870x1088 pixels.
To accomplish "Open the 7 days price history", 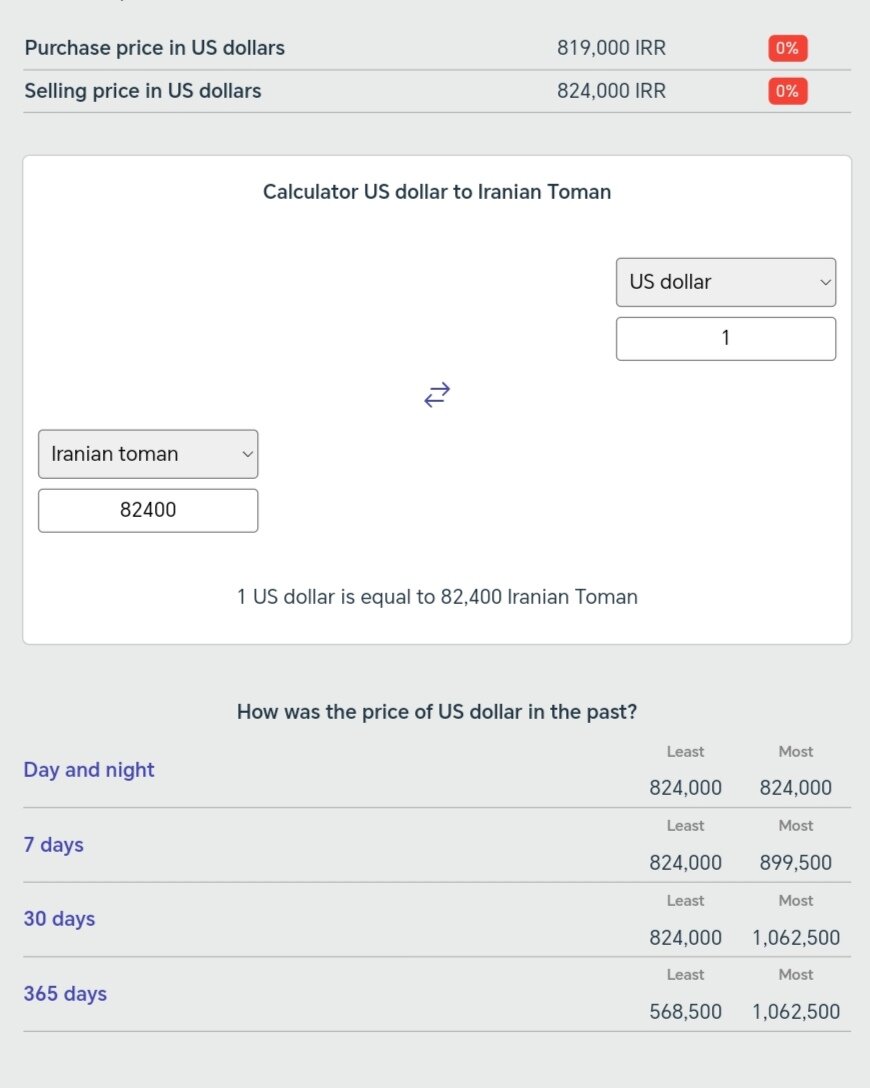I will pyautogui.click(x=54, y=845).
